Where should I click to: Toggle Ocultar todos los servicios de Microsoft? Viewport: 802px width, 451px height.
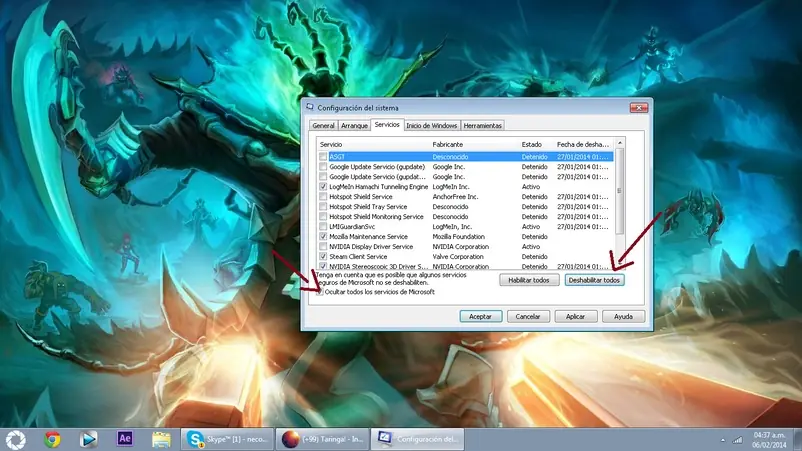click(320, 292)
